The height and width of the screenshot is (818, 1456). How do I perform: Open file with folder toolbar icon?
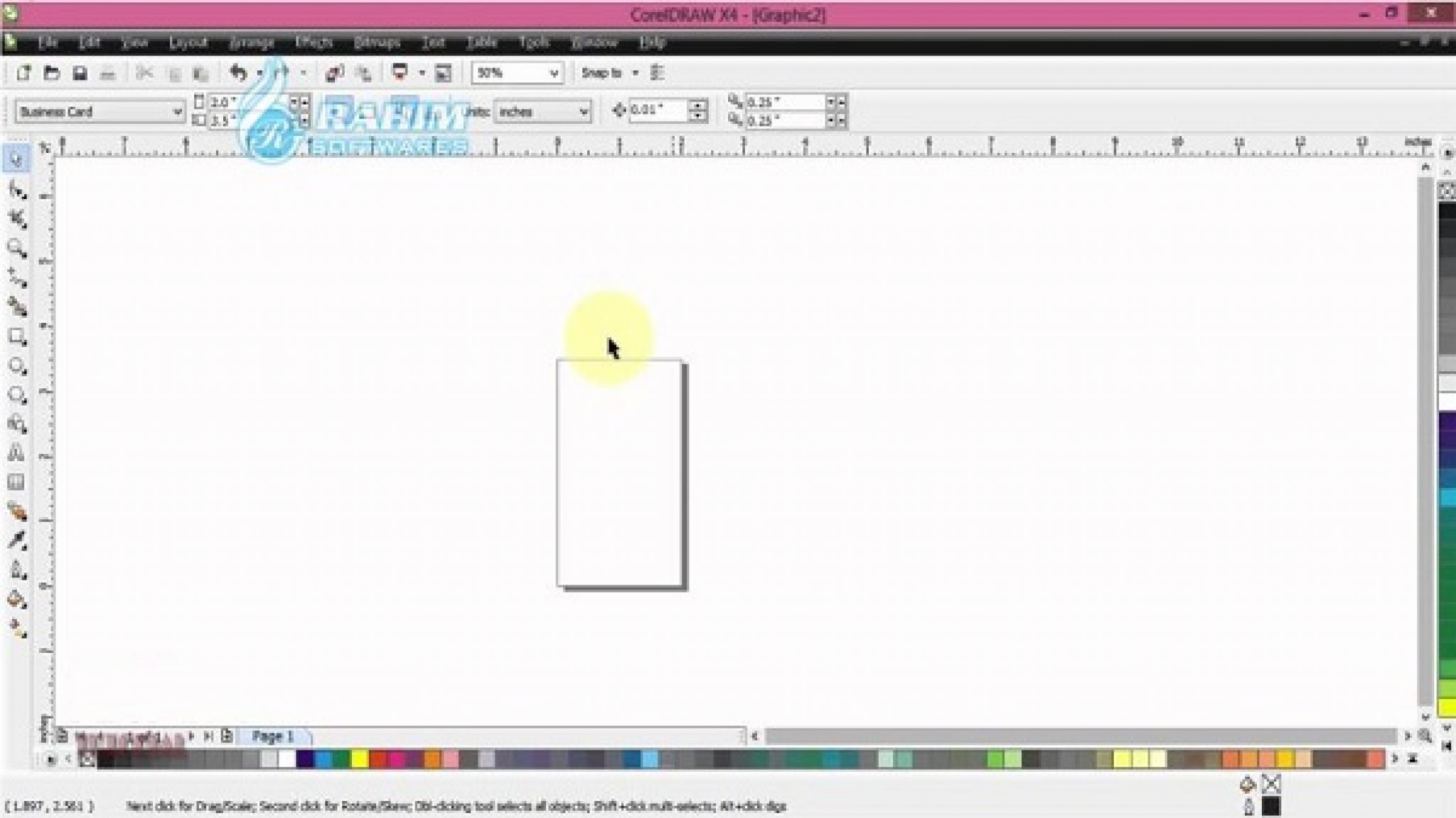pos(51,73)
